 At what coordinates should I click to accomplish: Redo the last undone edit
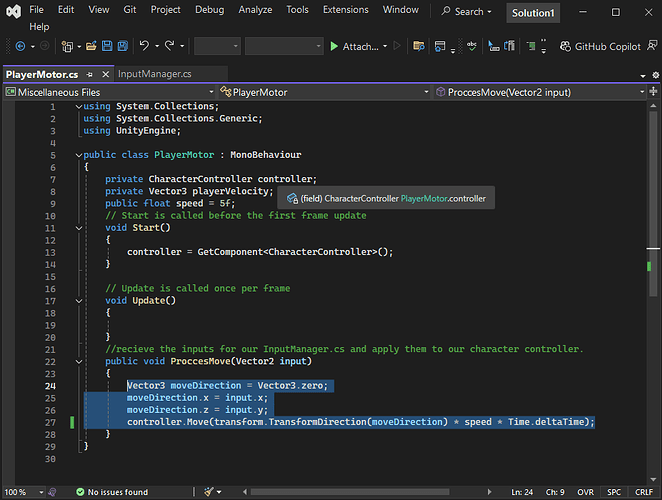coord(170,46)
